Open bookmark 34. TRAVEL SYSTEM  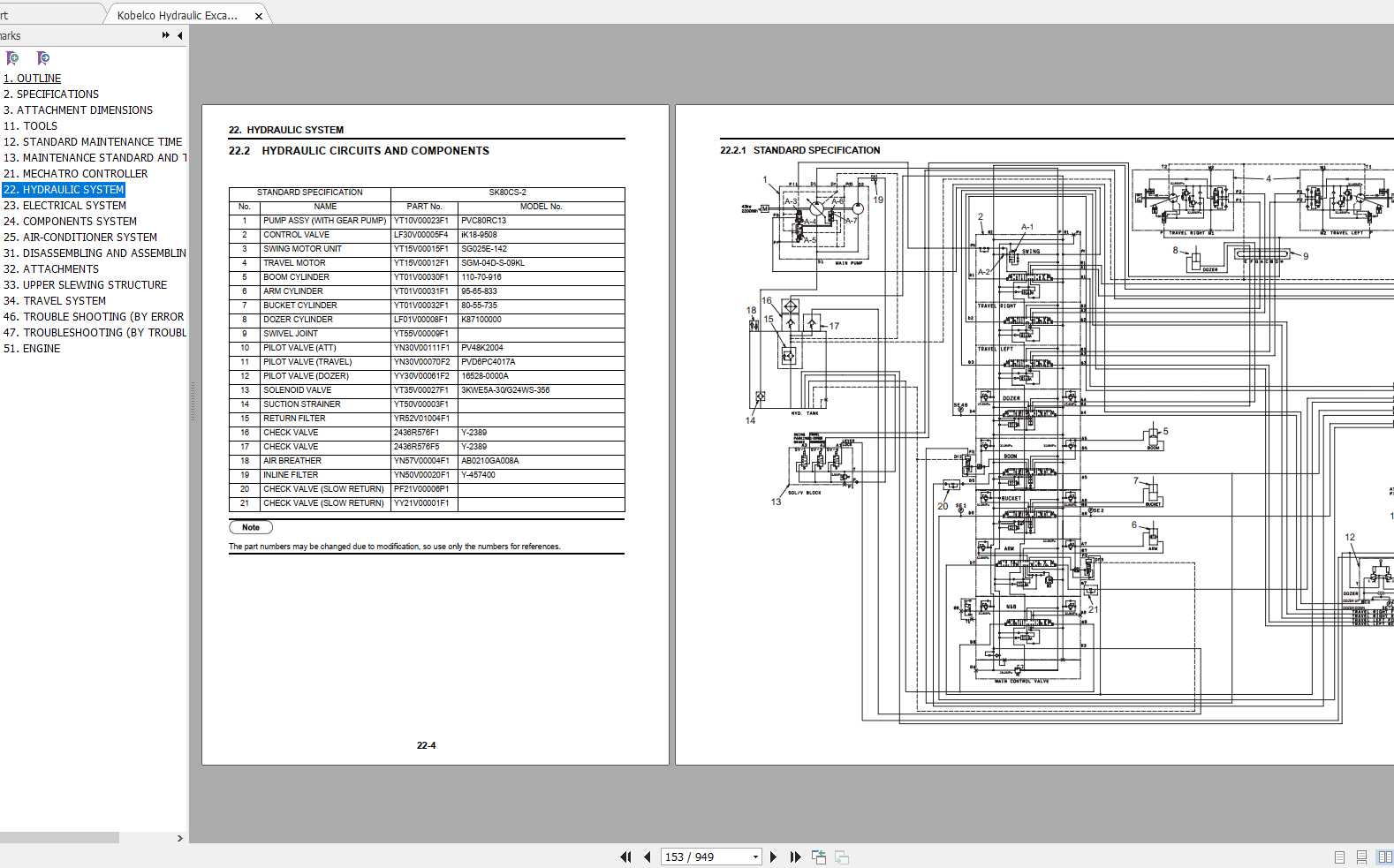[x=55, y=301]
